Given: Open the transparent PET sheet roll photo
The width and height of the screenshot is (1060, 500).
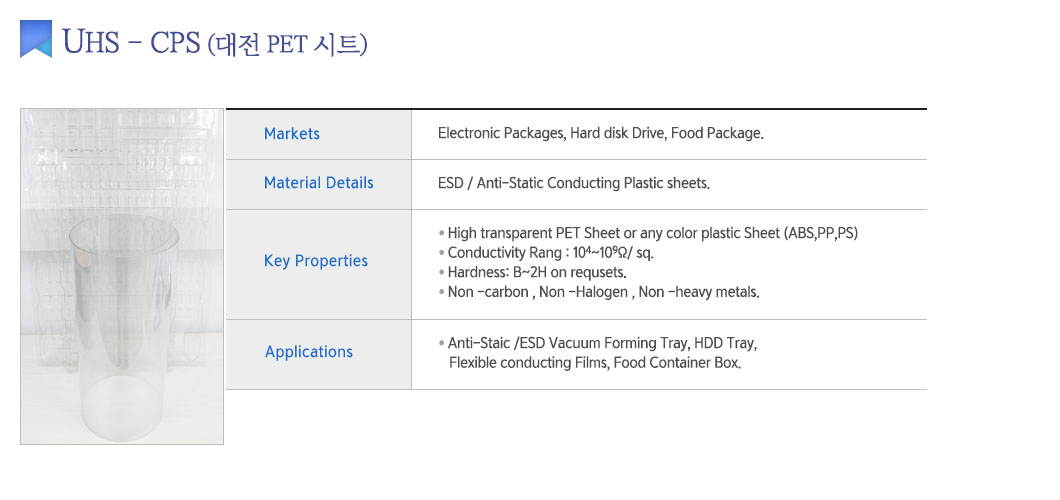Looking at the screenshot, I should tap(122, 276).
